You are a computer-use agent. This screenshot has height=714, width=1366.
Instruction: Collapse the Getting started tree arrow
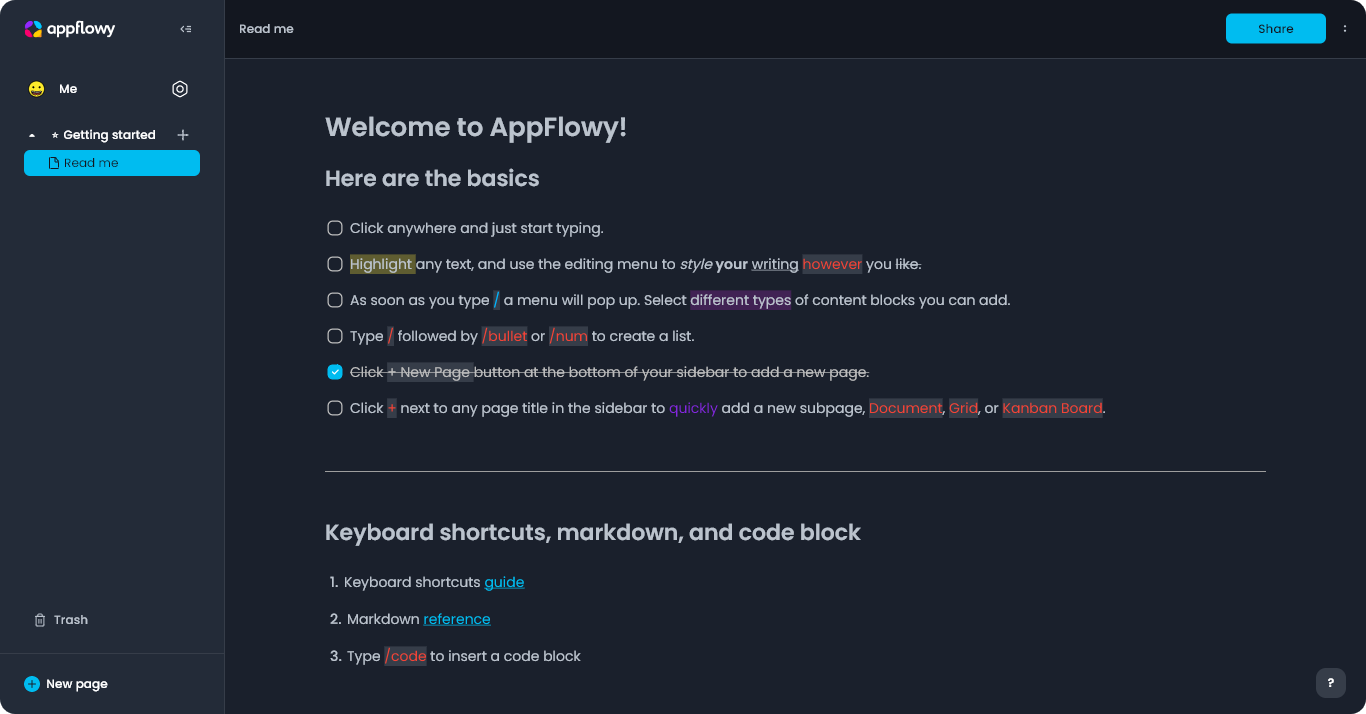32,135
